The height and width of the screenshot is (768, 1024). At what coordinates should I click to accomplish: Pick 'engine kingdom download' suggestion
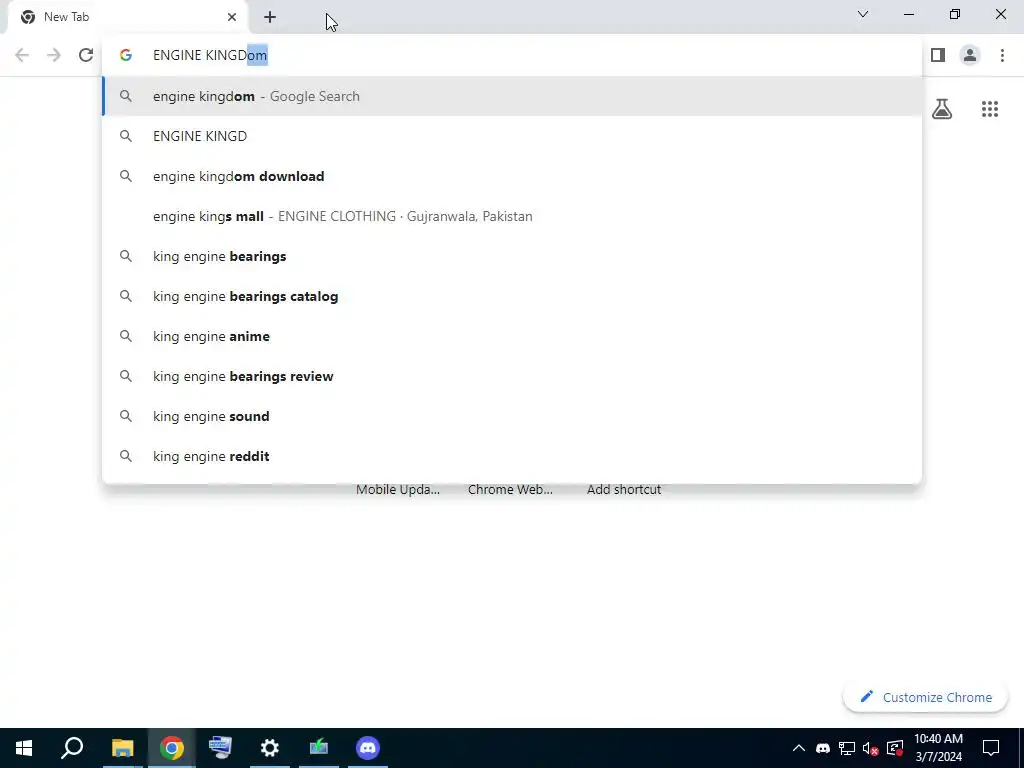click(512, 176)
